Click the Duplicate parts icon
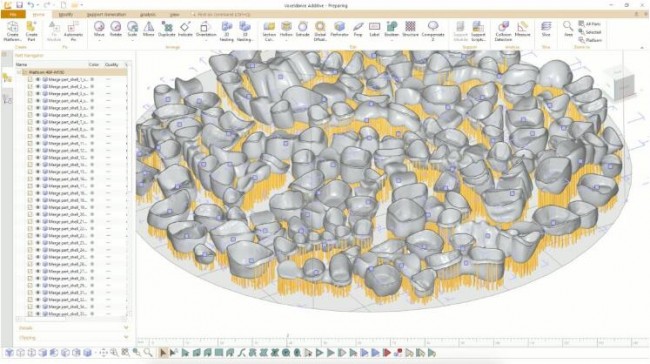The height and width of the screenshot is (364, 650). click(x=167, y=30)
